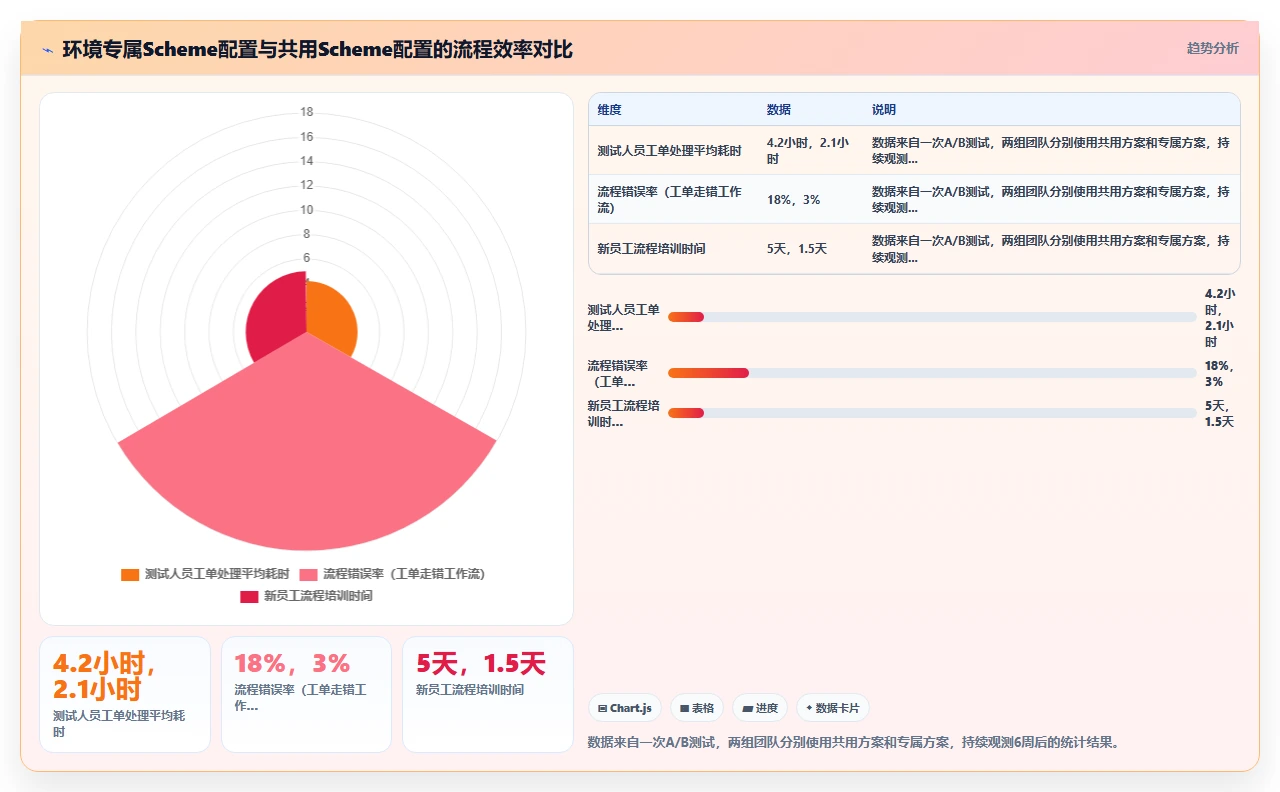Open the orange 4.2小时，2.1小时 stat card
Viewport: 1280px width, 792px height.
[125, 694]
